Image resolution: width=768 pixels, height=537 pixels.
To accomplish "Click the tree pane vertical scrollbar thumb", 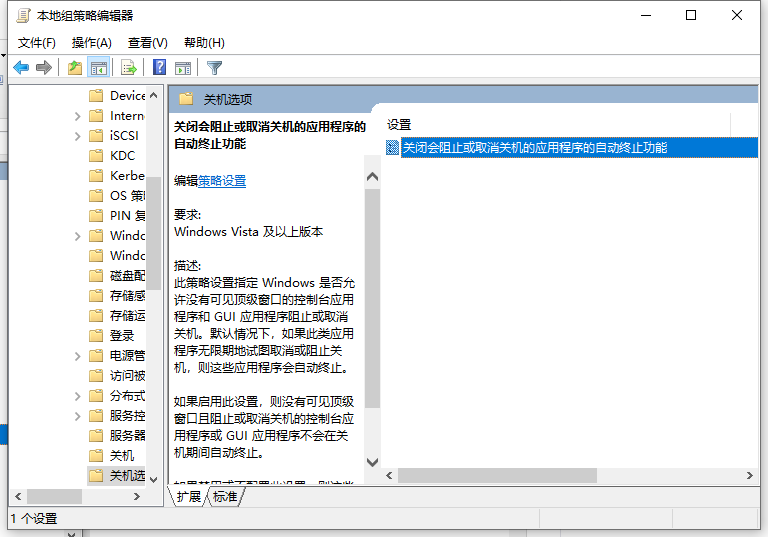I will 153,233.
